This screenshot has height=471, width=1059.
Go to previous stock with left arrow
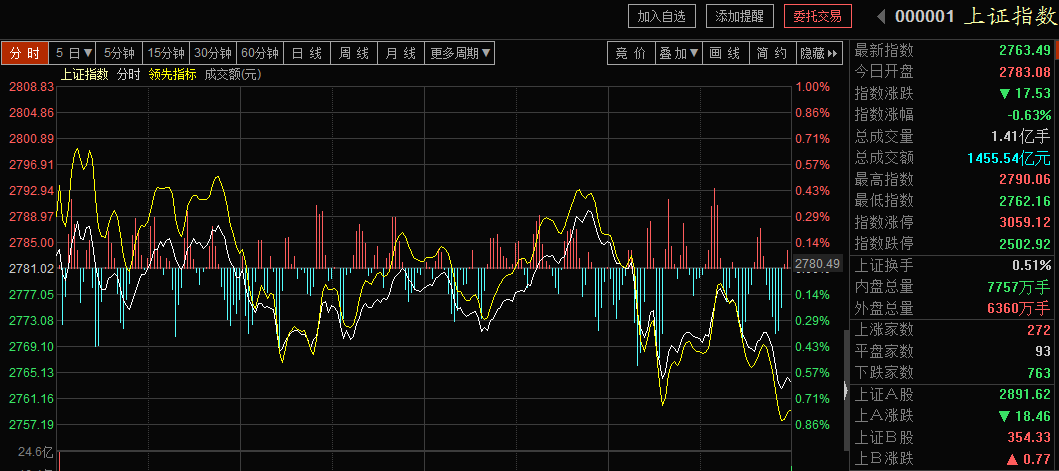coord(881,16)
